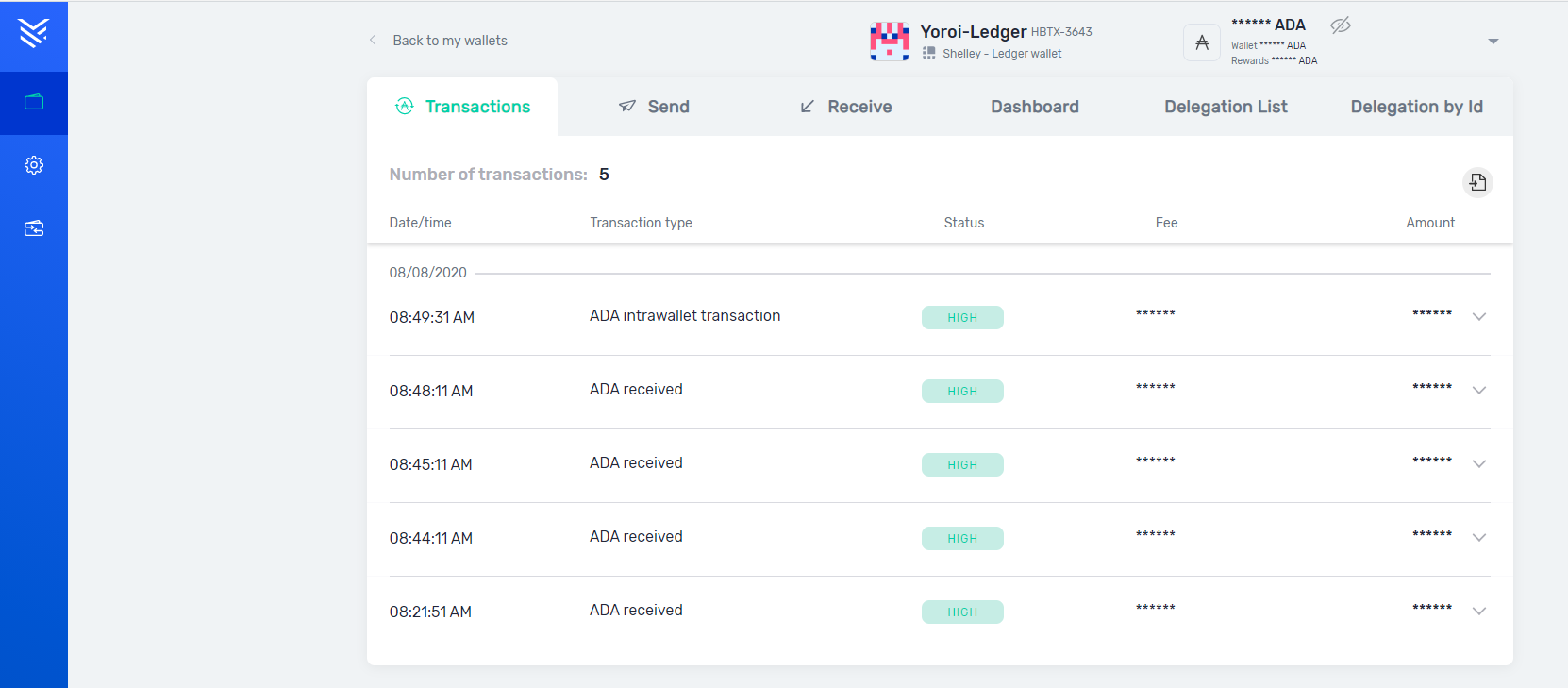Toggle balance visibility with the eye icon

point(1341,25)
